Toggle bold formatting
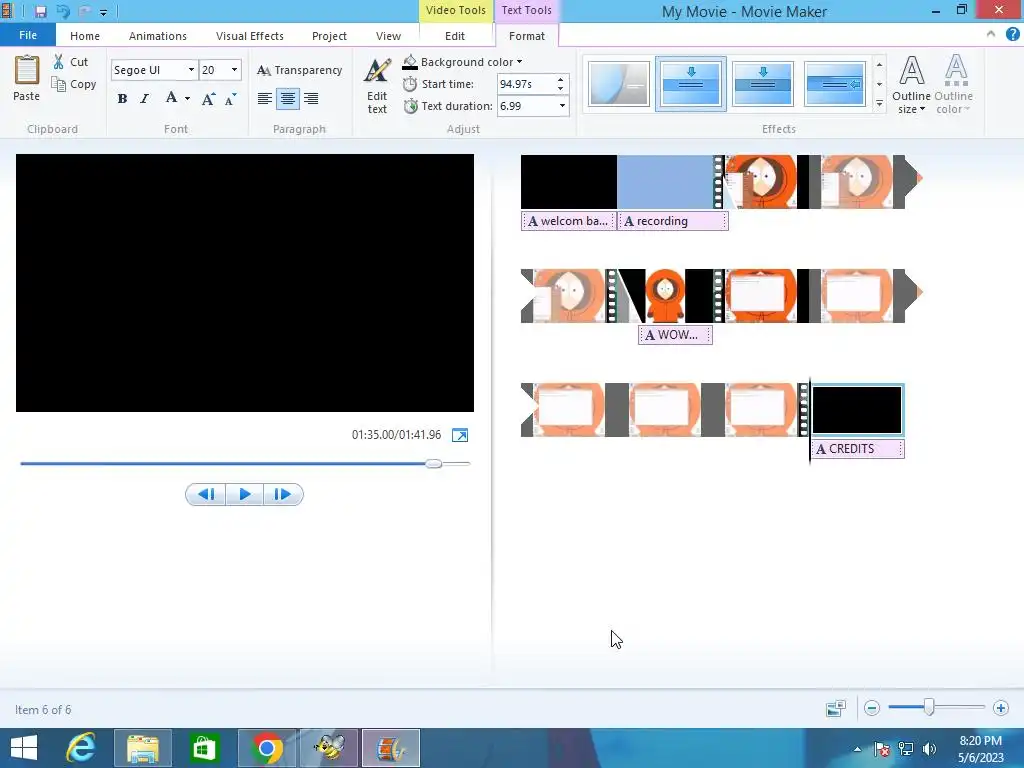The width and height of the screenshot is (1024, 768). coord(122,99)
